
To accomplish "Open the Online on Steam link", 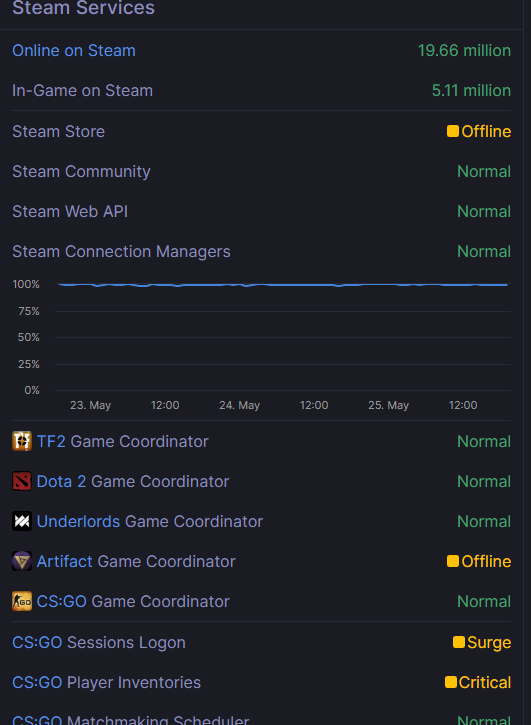I will [x=74, y=50].
